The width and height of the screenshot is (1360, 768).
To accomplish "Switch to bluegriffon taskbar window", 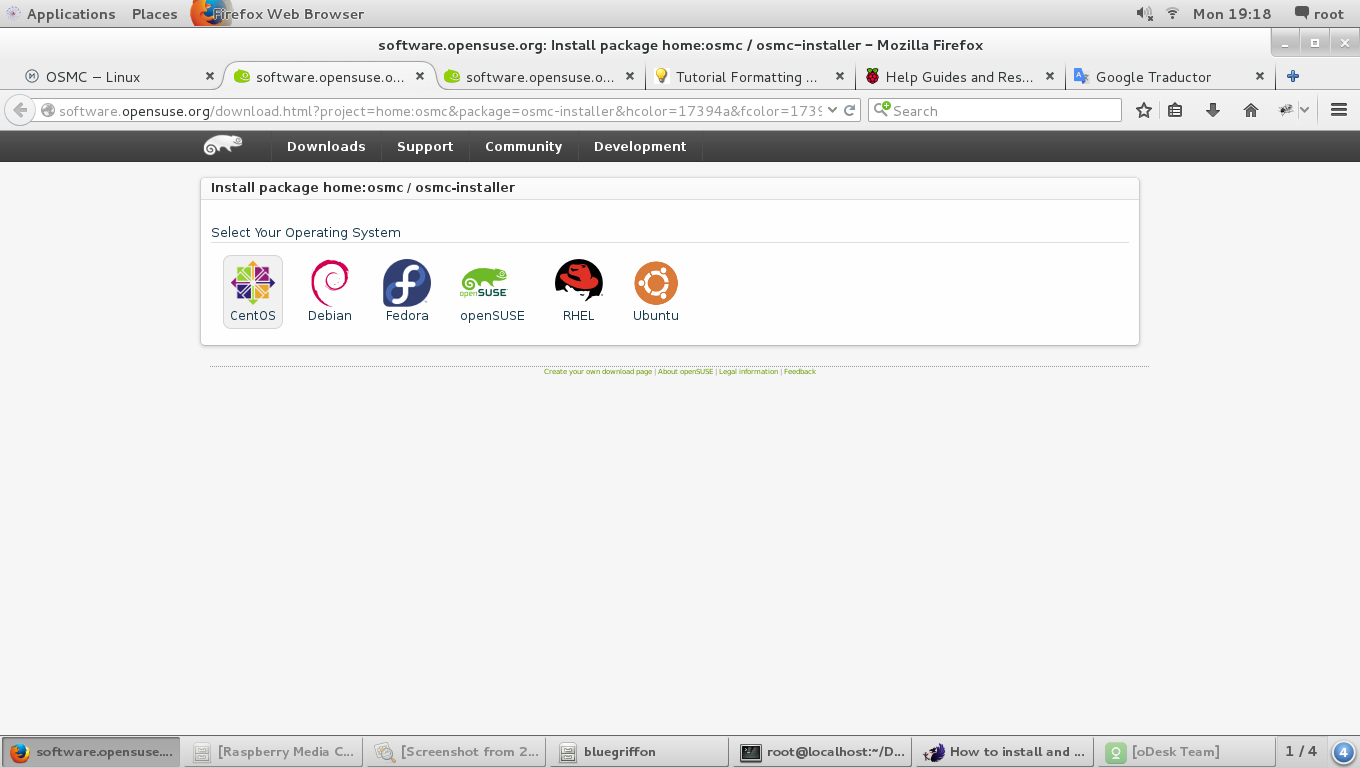I will [639, 752].
